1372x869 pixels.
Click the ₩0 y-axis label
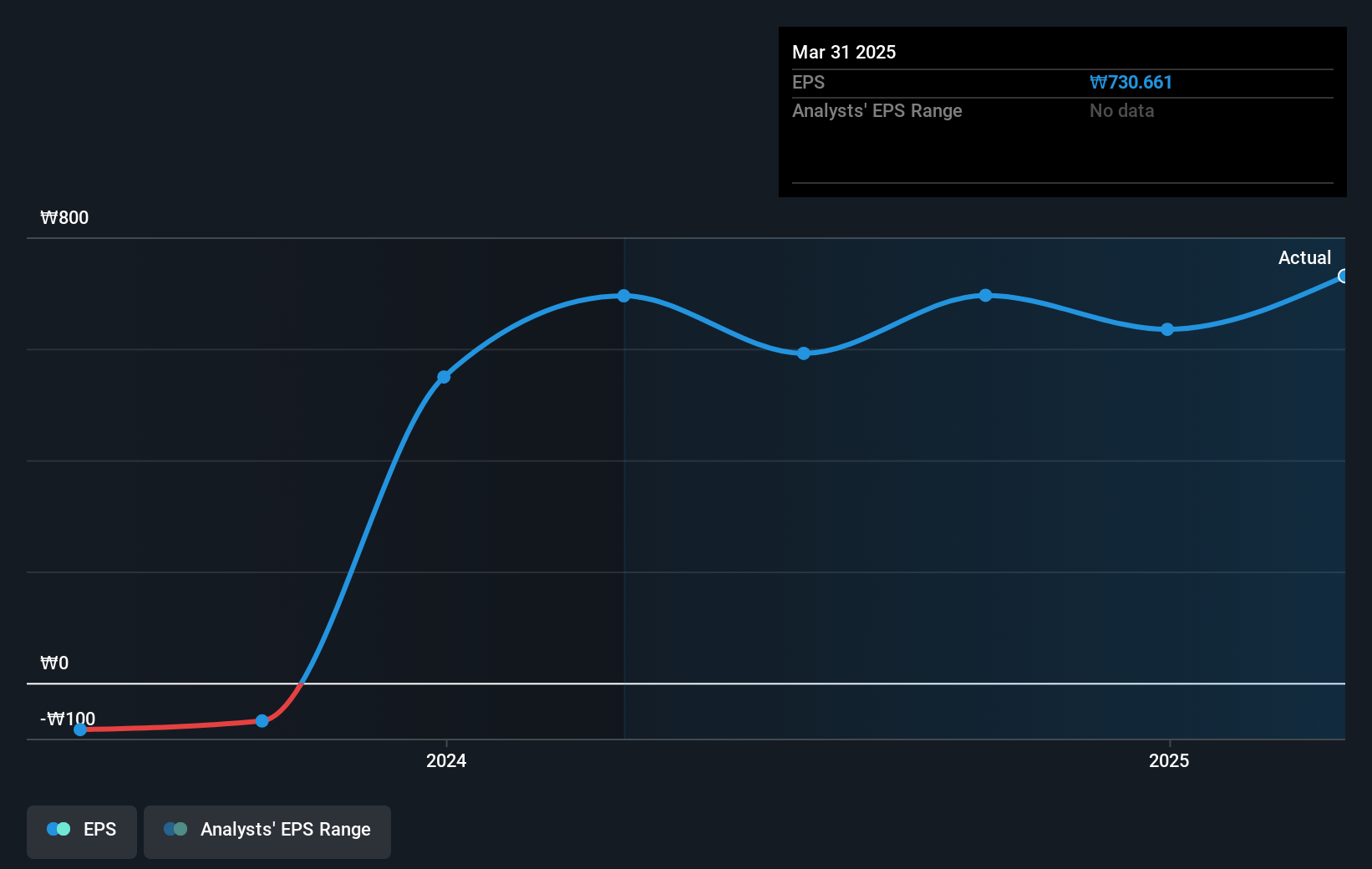[54, 663]
